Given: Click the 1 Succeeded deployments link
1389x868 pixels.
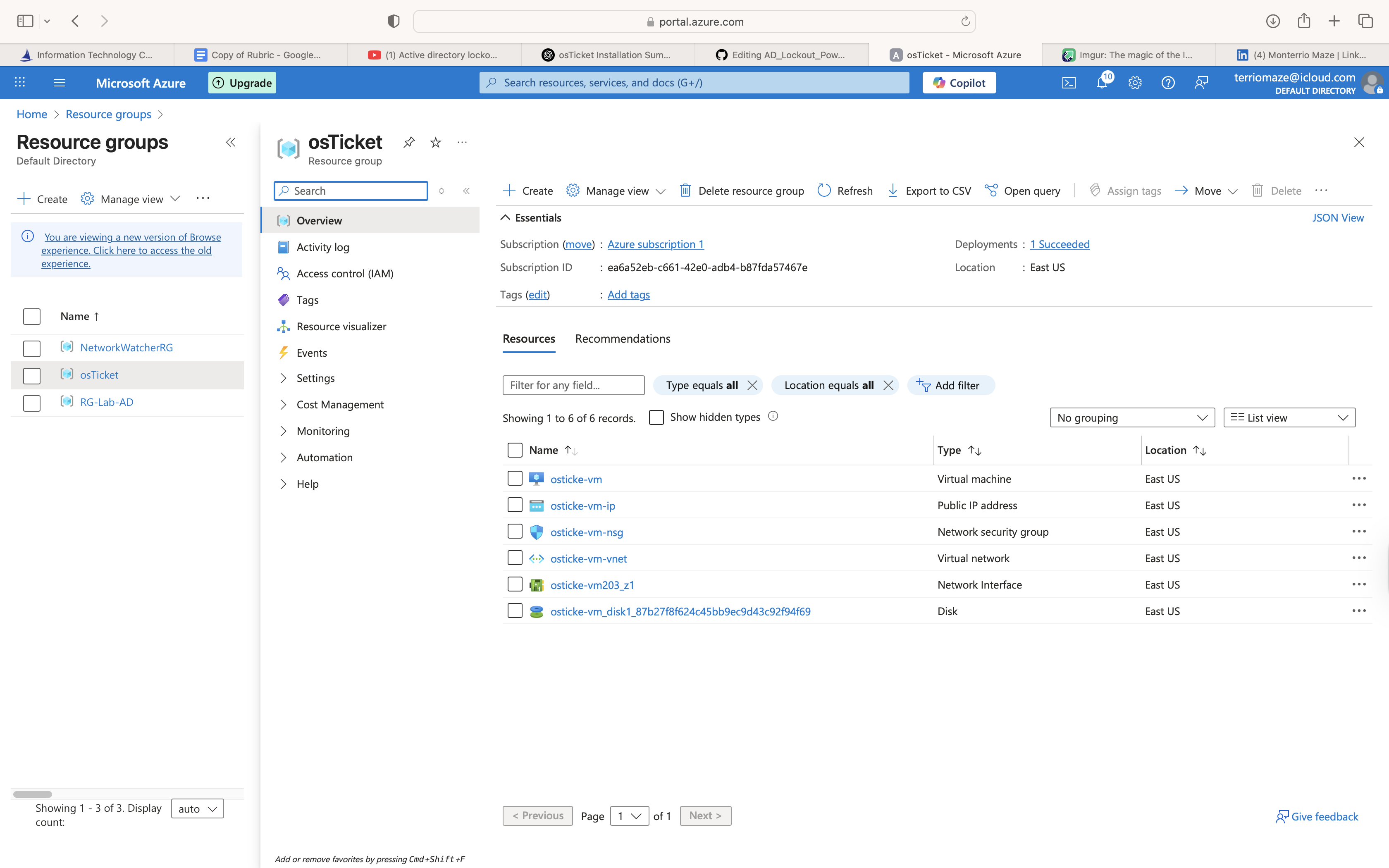Looking at the screenshot, I should 1060,244.
